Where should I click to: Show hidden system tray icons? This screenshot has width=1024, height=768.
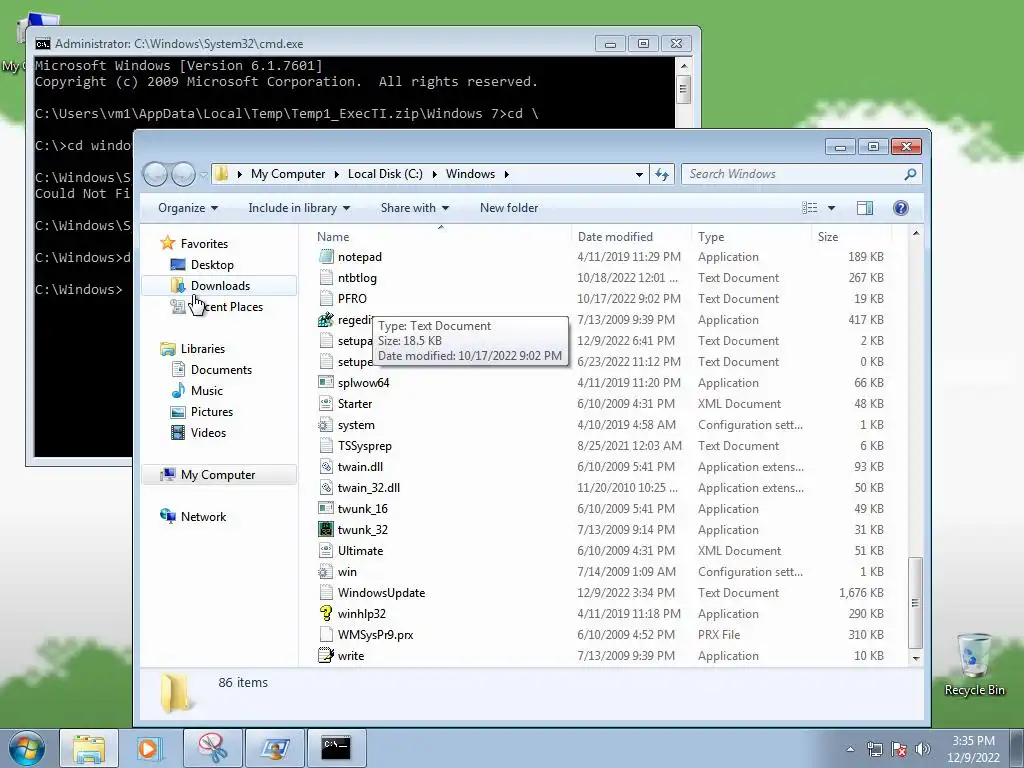point(850,749)
